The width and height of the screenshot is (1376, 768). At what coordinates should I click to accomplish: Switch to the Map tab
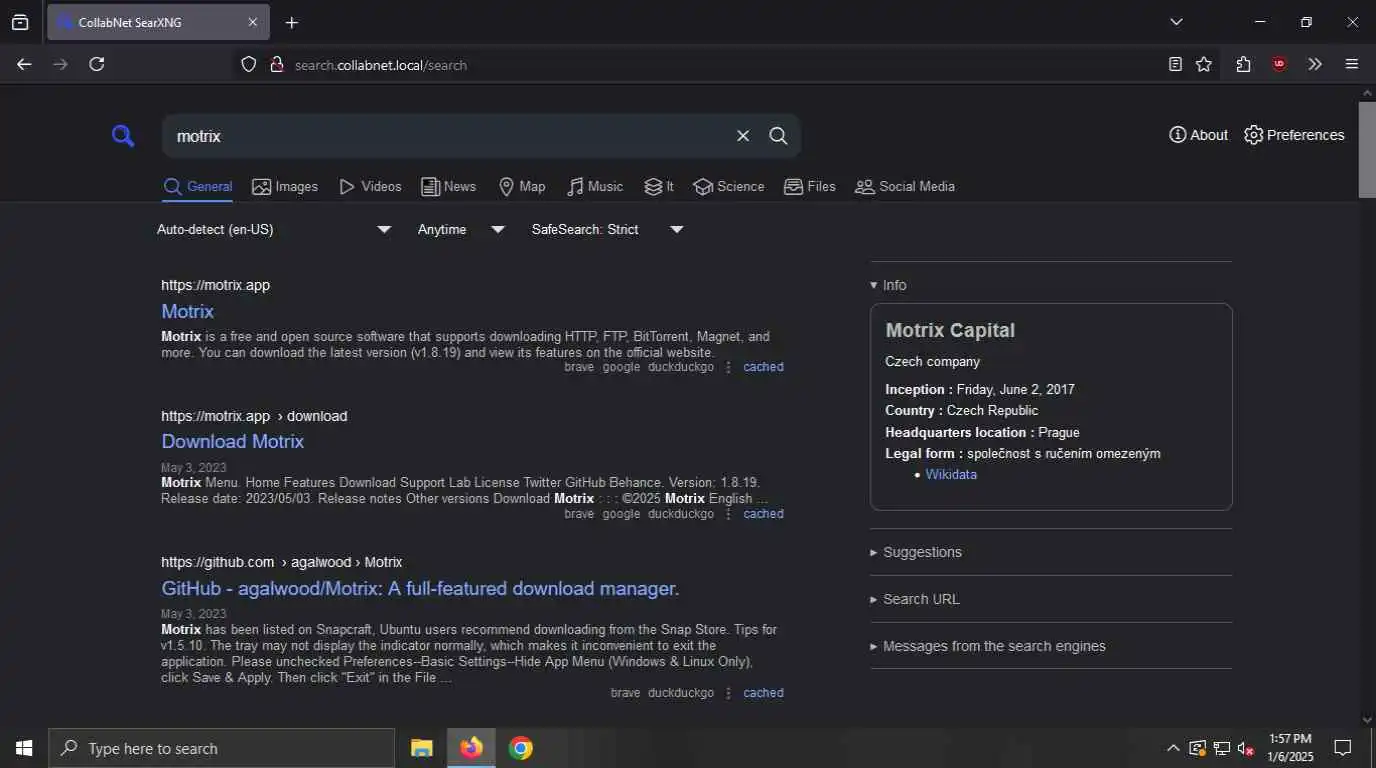[522, 187]
